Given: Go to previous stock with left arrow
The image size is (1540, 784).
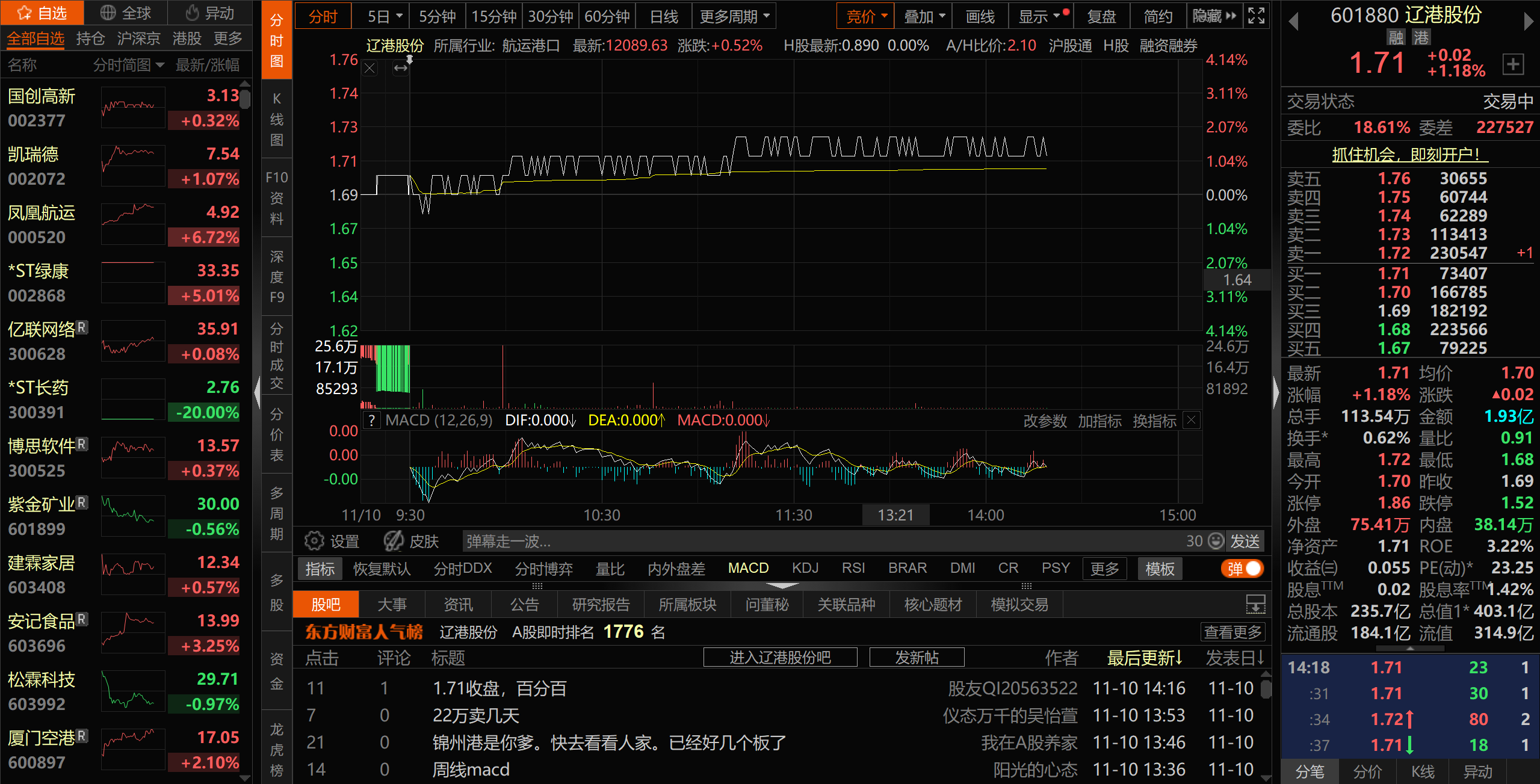Looking at the screenshot, I should pyautogui.click(x=1294, y=22).
